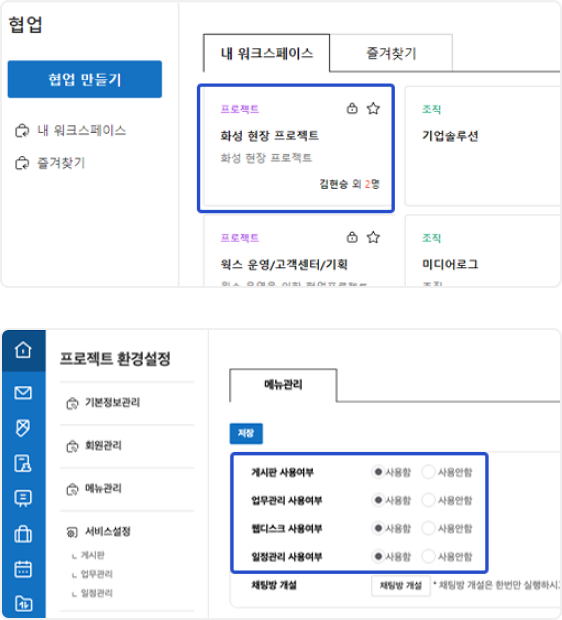Star the 화성 현장 프로젝트 card
This screenshot has width=562, height=620.
click(x=373, y=108)
